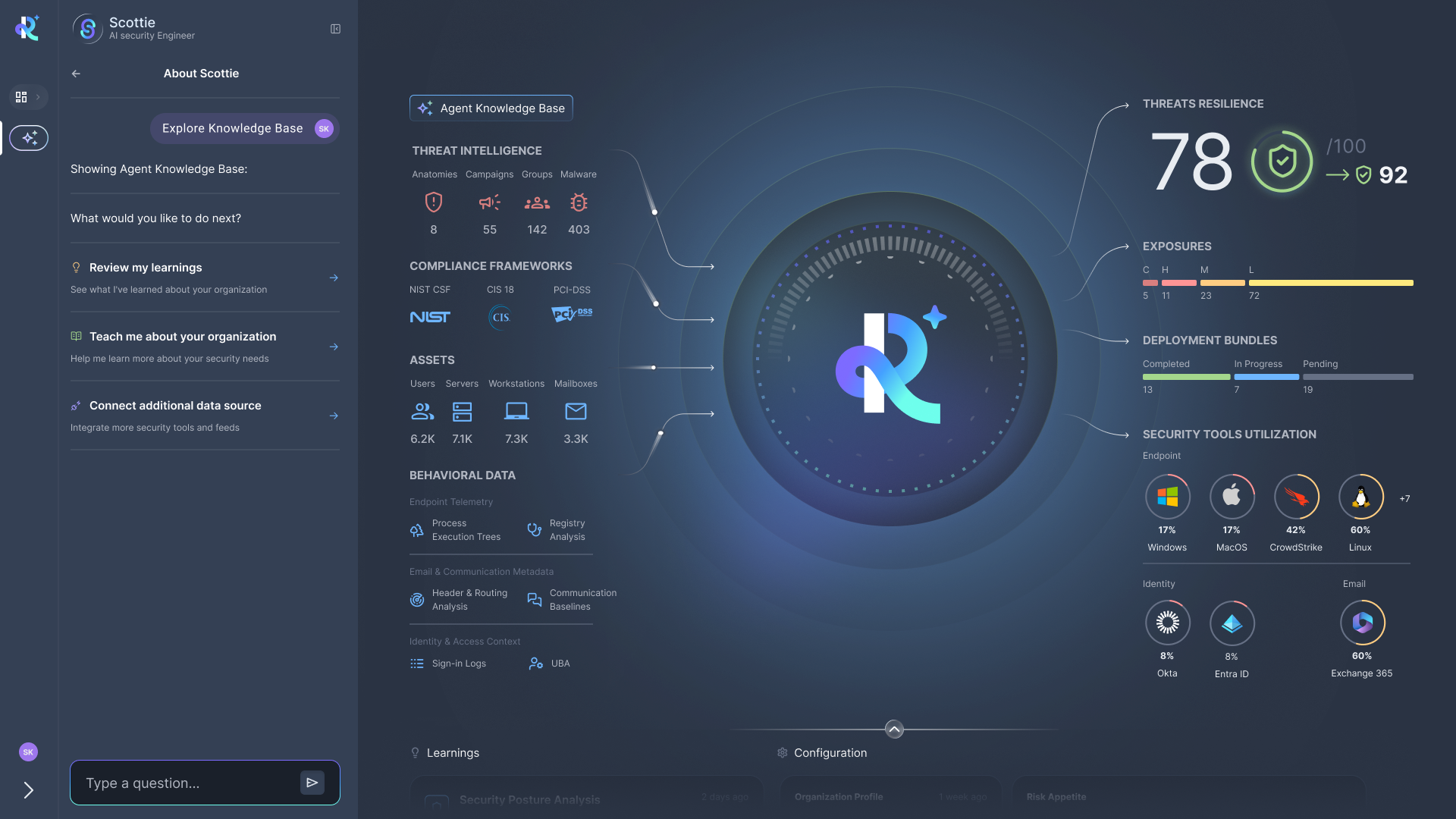Open Communication Baselines

[573, 600]
